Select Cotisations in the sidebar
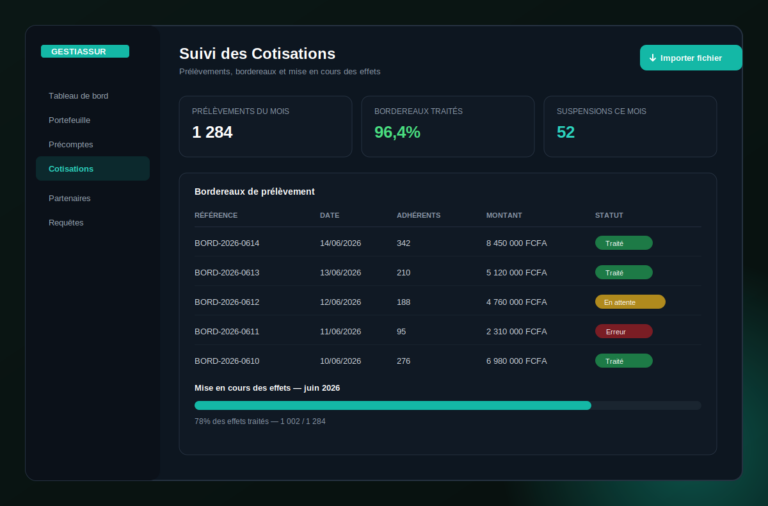Image resolution: width=768 pixels, height=506 pixels. point(93,169)
